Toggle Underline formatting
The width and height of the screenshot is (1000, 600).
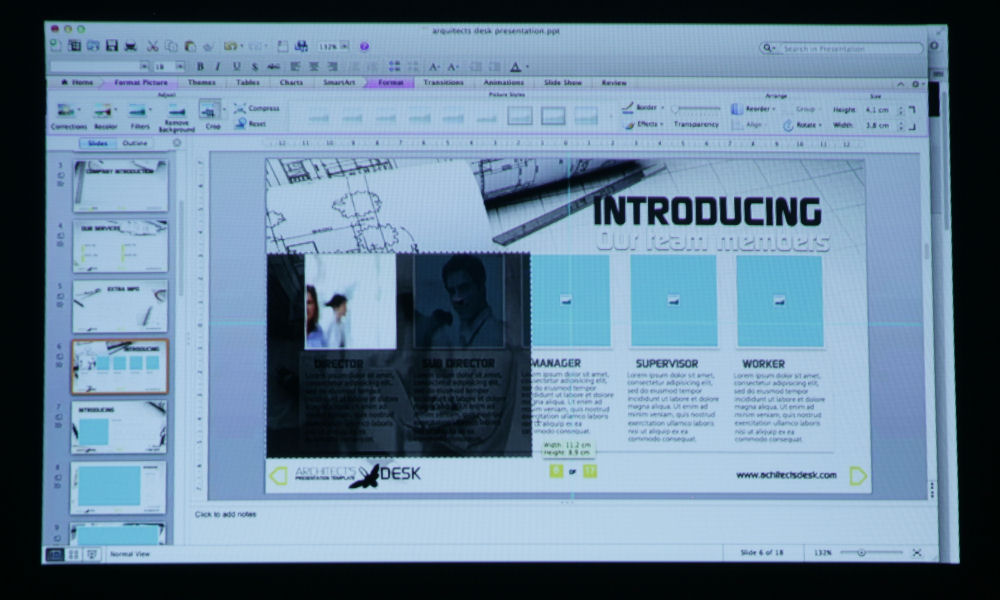[x=237, y=66]
